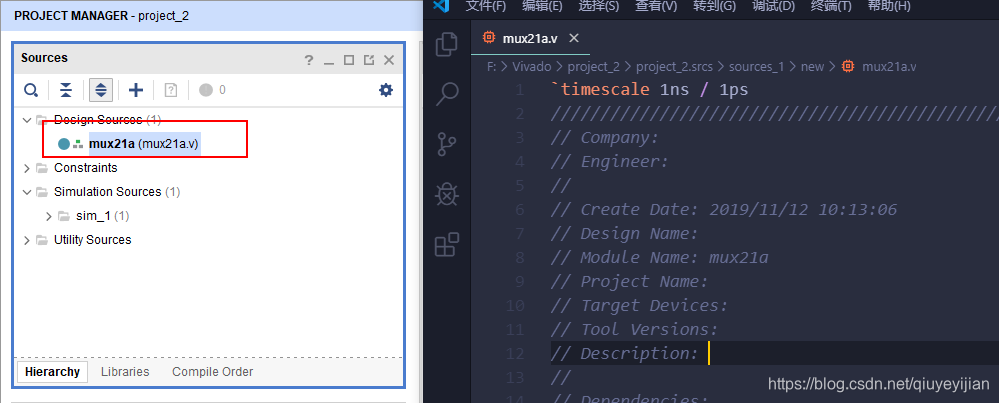Expand the Constraints folder
The height and width of the screenshot is (403, 999).
click(x=27, y=168)
